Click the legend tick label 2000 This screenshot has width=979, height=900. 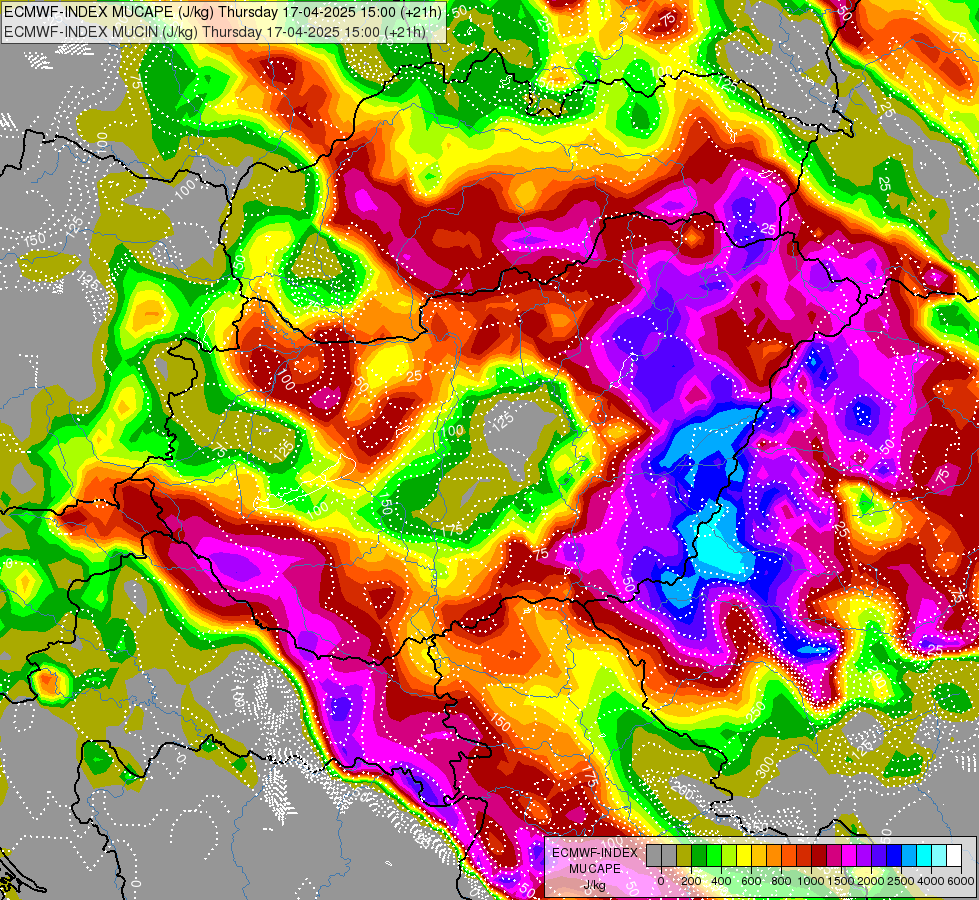pyautogui.click(x=872, y=881)
